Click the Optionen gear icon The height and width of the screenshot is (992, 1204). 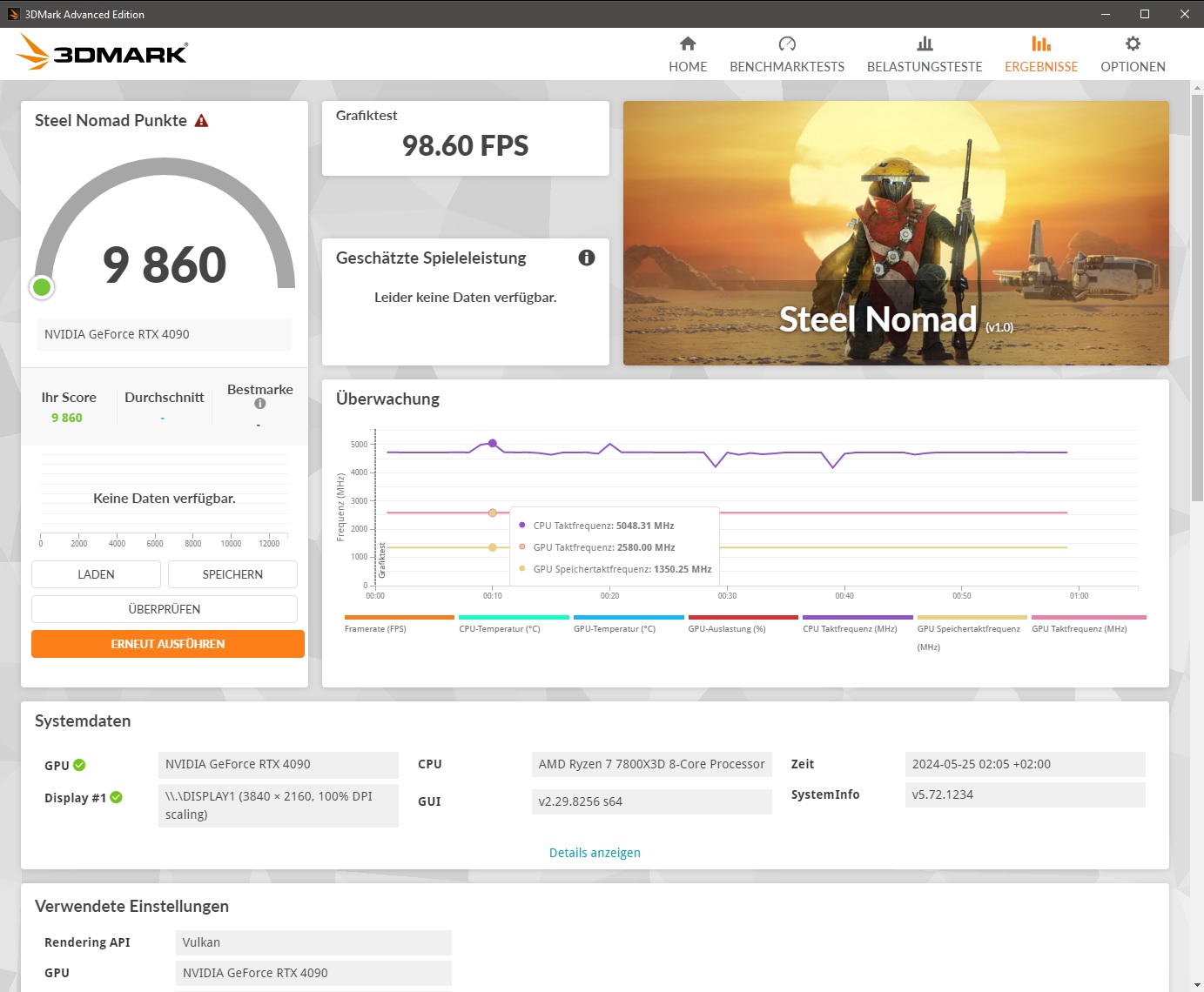(x=1133, y=44)
